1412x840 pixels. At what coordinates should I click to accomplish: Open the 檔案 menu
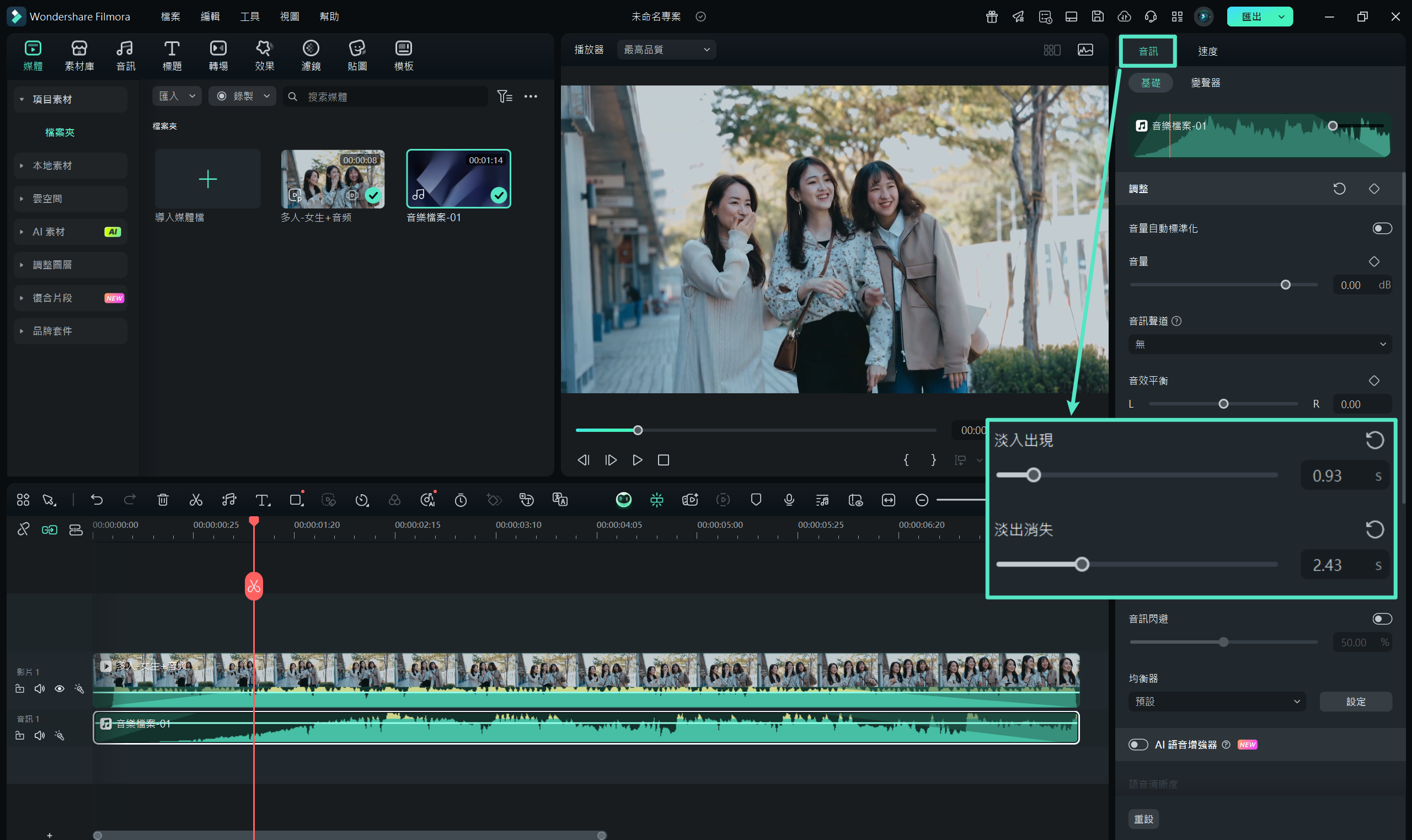170,17
